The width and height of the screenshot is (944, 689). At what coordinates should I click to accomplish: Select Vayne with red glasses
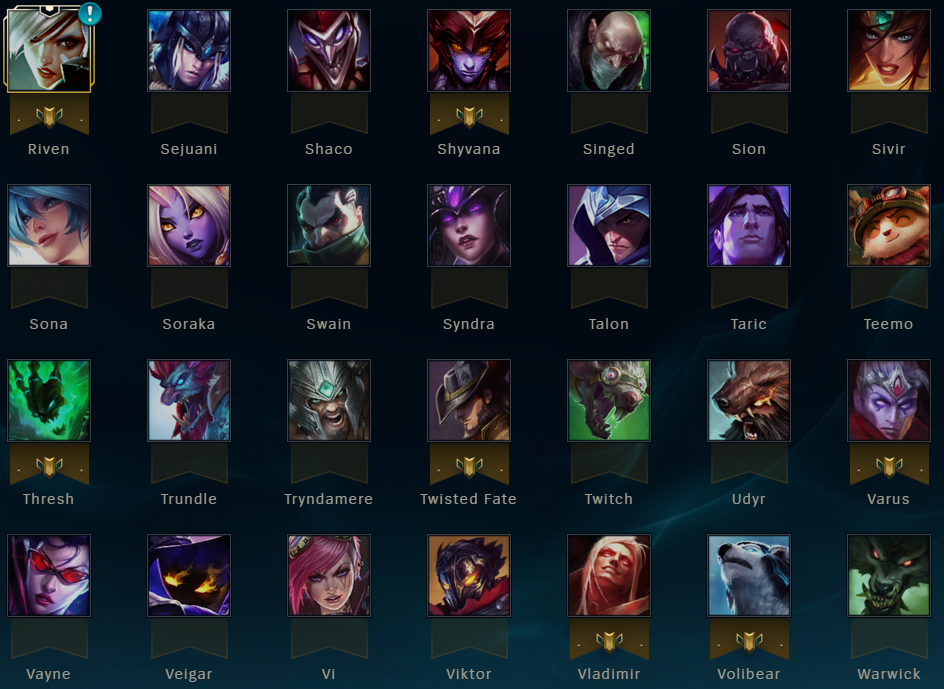pyautogui.click(x=49, y=575)
